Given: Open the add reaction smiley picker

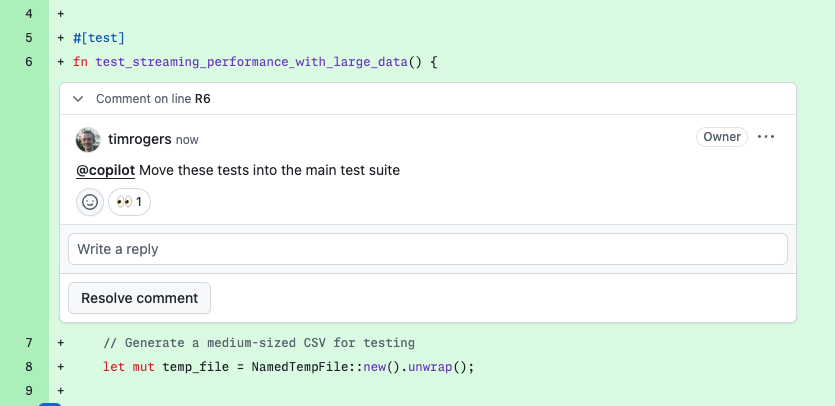Looking at the screenshot, I should click(90, 202).
